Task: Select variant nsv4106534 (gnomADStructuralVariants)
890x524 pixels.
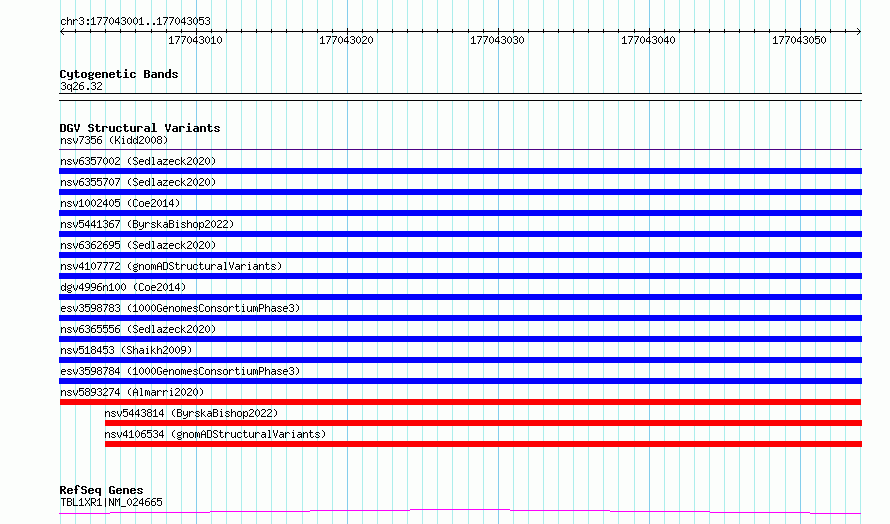Action: [x=215, y=434]
